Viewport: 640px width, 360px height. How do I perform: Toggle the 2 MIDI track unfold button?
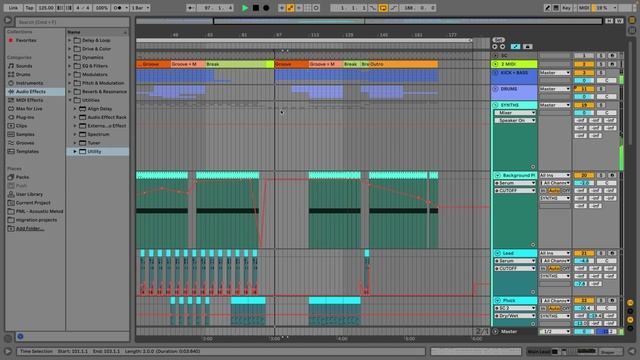coord(496,64)
